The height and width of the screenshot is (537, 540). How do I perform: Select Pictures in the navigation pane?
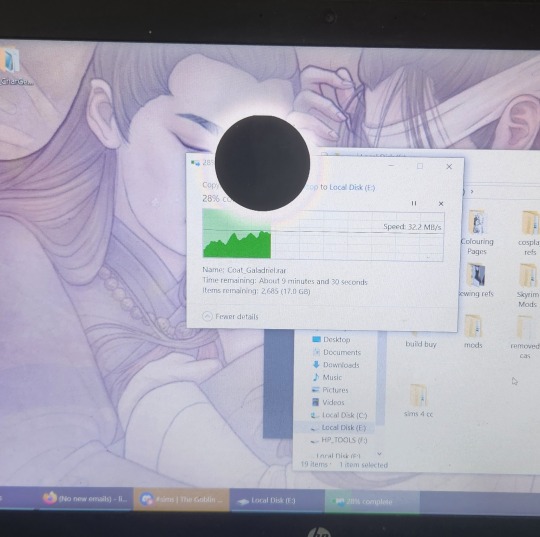[330, 390]
